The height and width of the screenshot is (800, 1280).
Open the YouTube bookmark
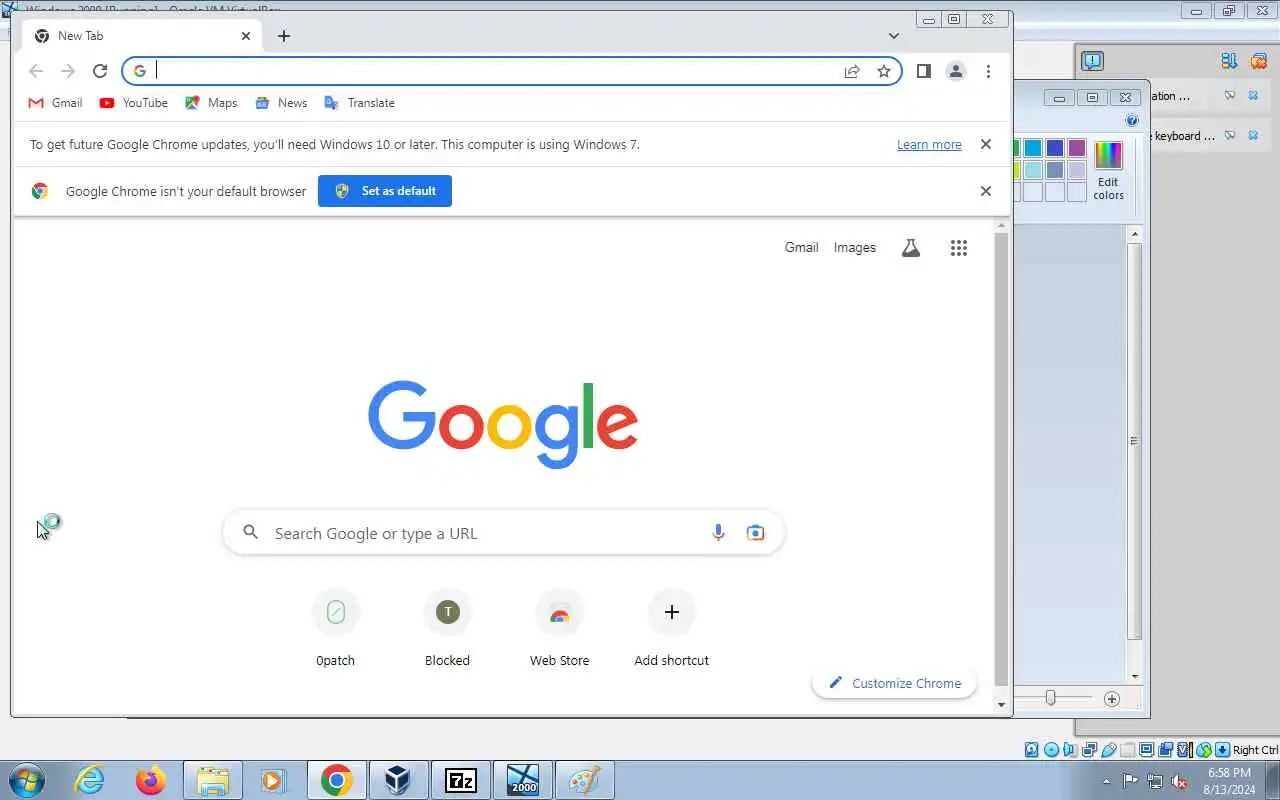coord(133,103)
